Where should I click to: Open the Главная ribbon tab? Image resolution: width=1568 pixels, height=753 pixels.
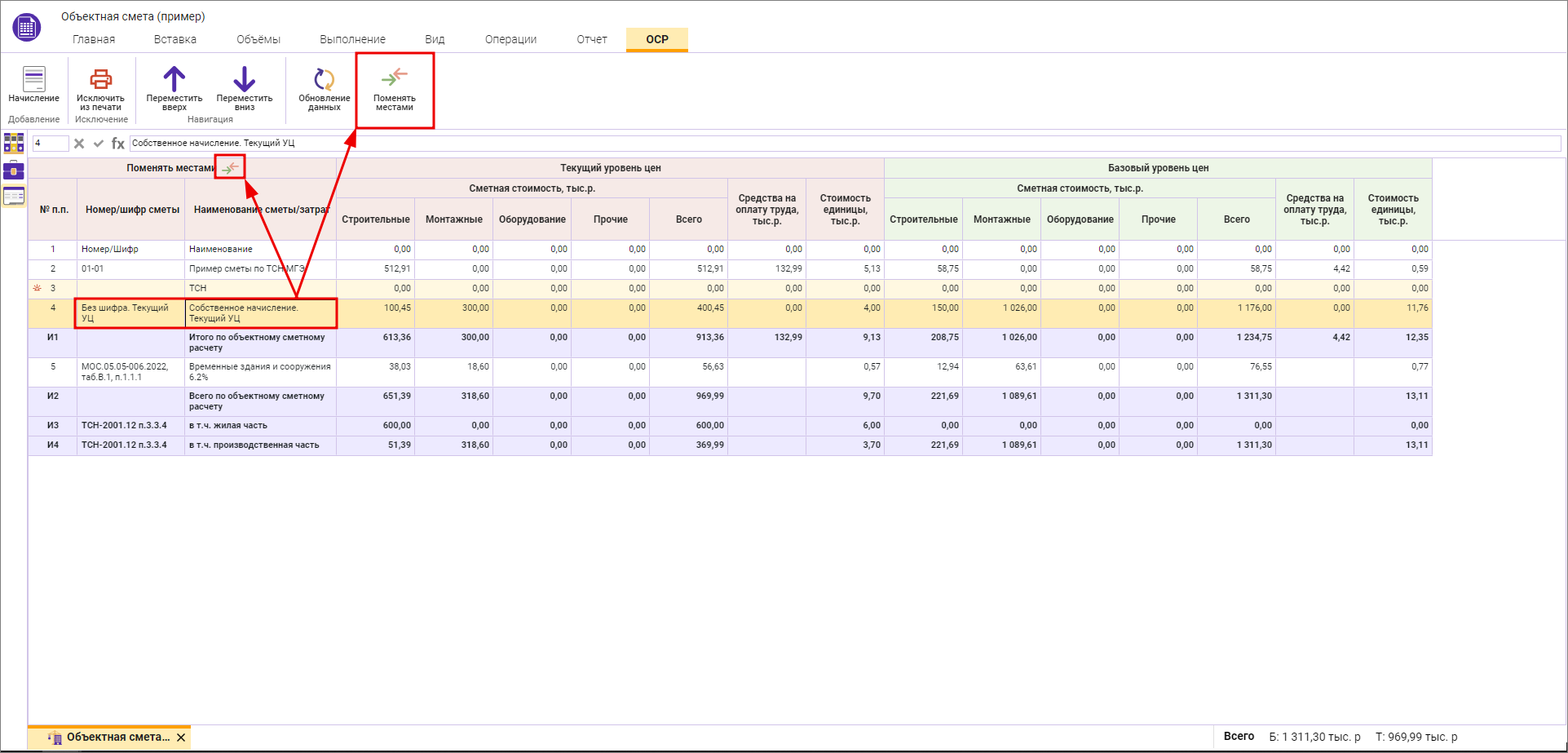click(94, 39)
